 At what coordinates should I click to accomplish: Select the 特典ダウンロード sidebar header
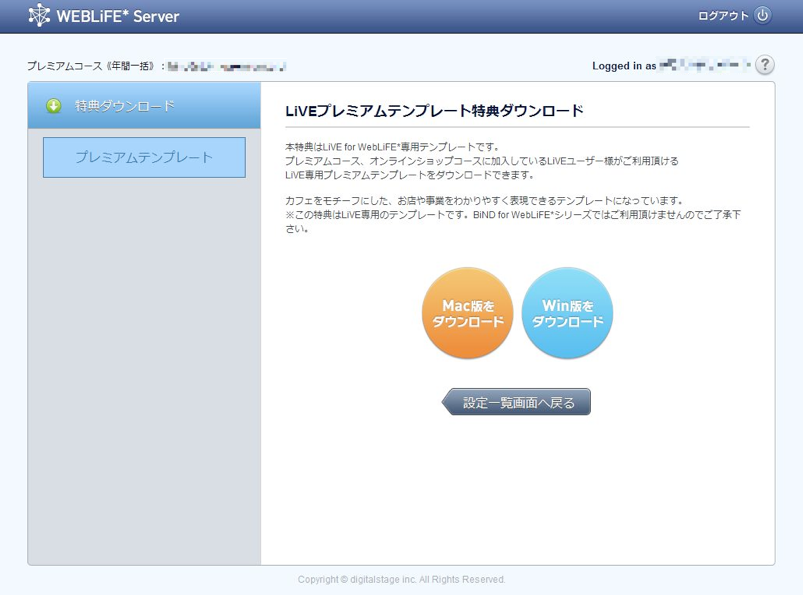144,105
